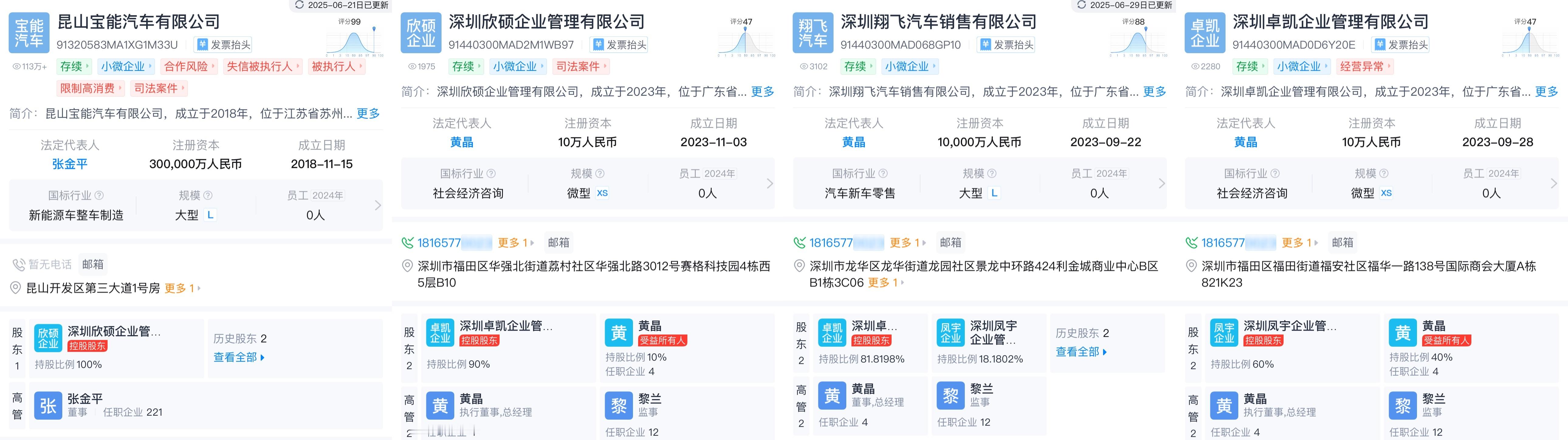Tap the location pin beside 昆山开发区第三大道1号房
The image size is (1568, 440).
point(16,288)
